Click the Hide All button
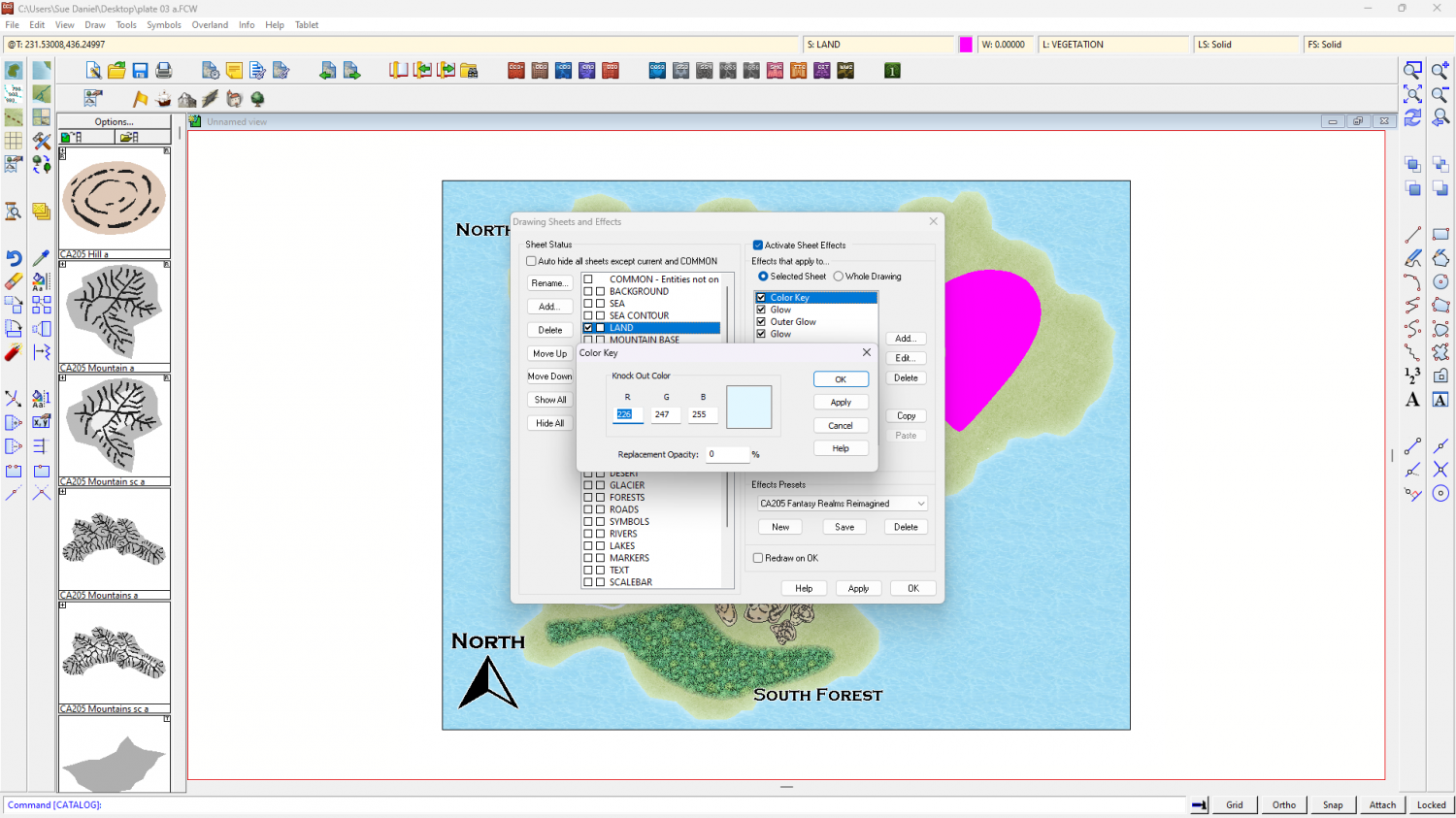 point(549,423)
